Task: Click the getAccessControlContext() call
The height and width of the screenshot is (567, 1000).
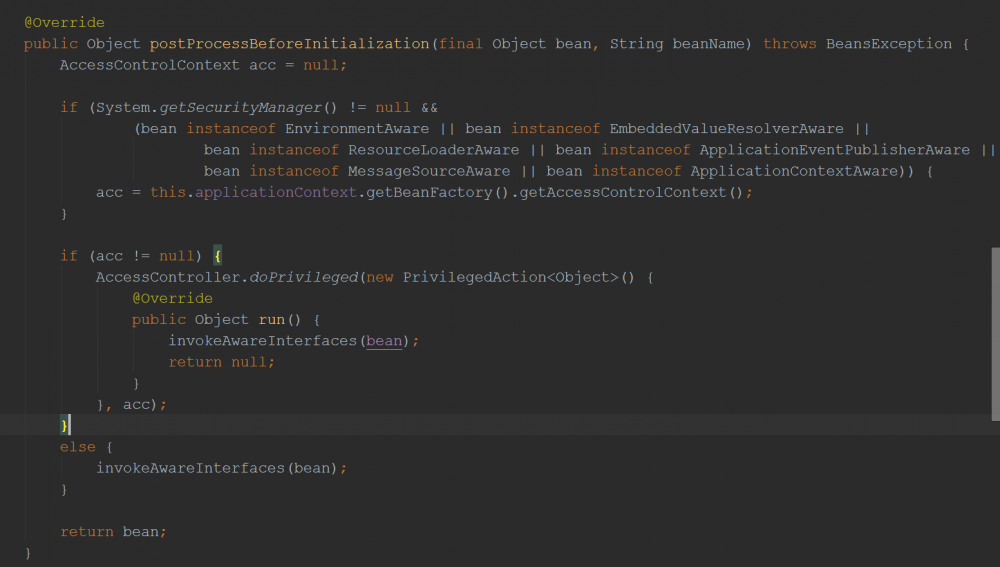Action: (x=631, y=193)
